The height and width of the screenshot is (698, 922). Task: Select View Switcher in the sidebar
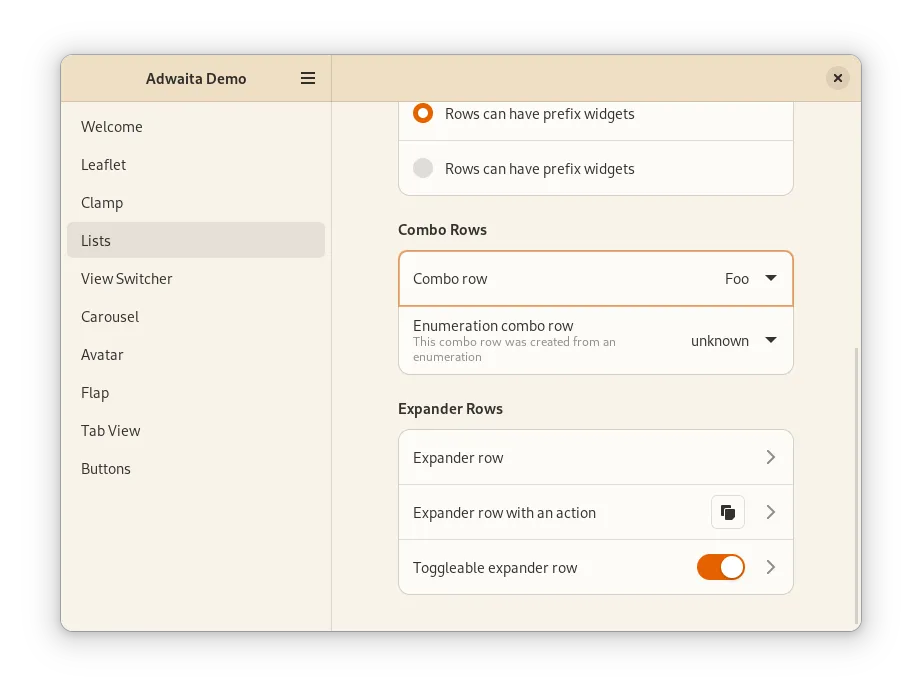coord(127,279)
